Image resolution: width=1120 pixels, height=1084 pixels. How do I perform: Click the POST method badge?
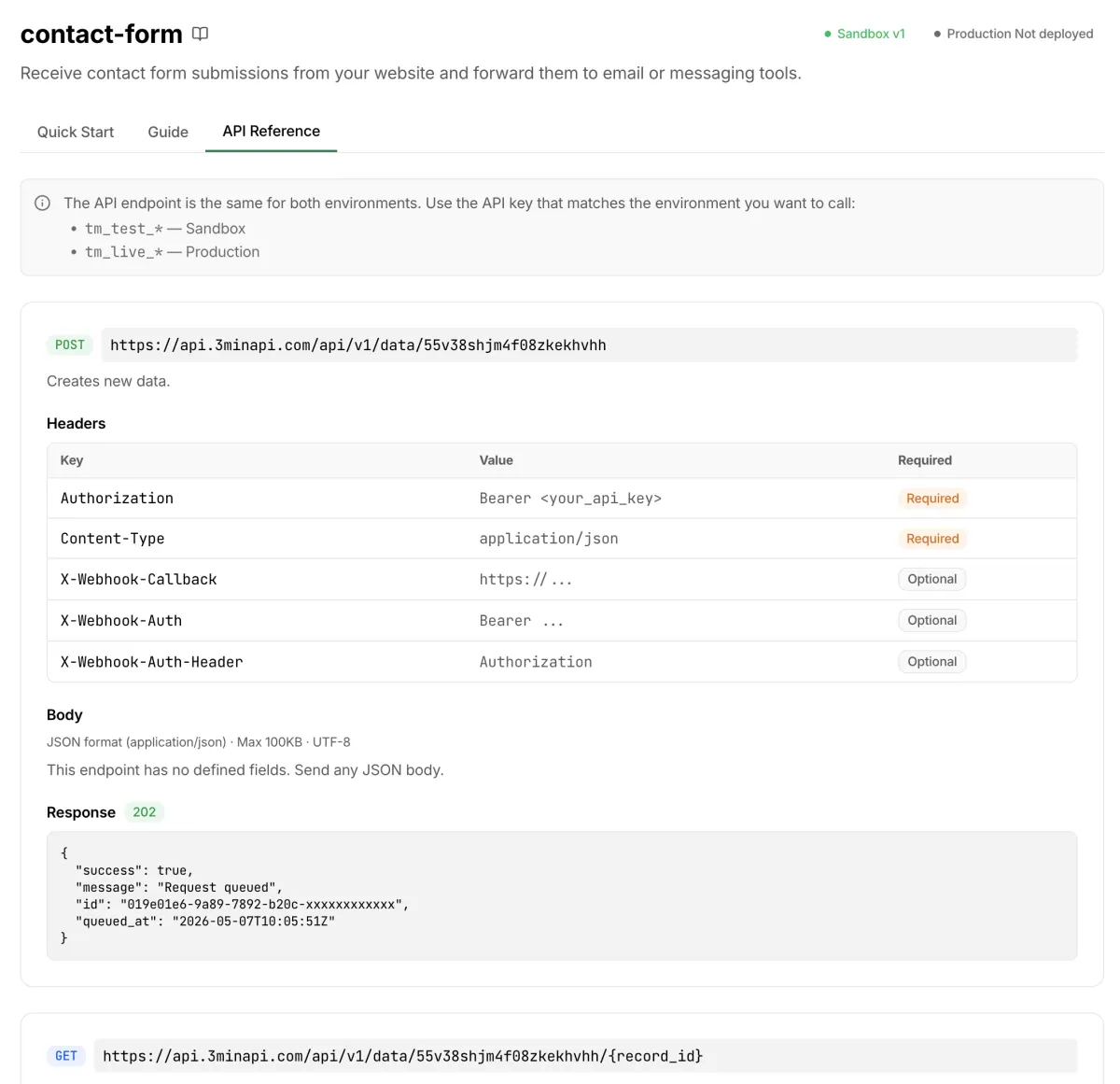70,345
